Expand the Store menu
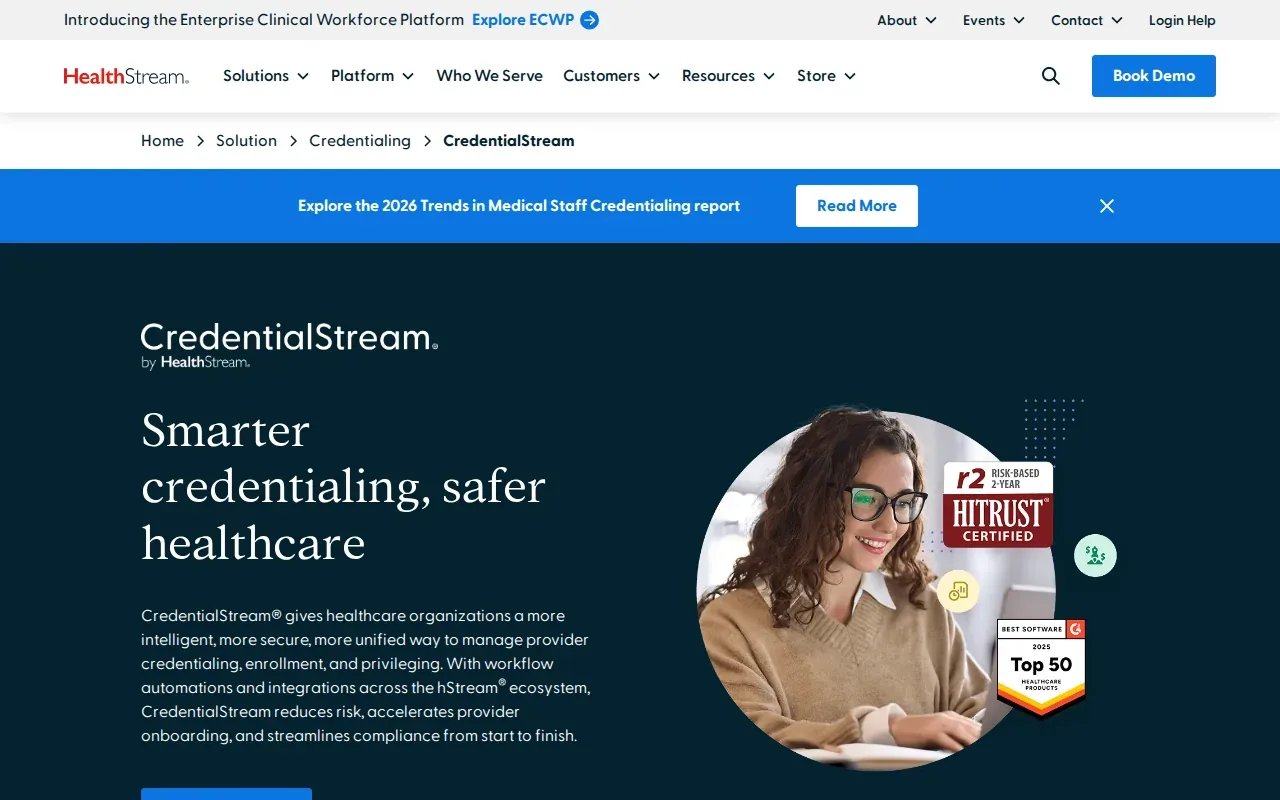The width and height of the screenshot is (1280, 800). click(x=826, y=76)
